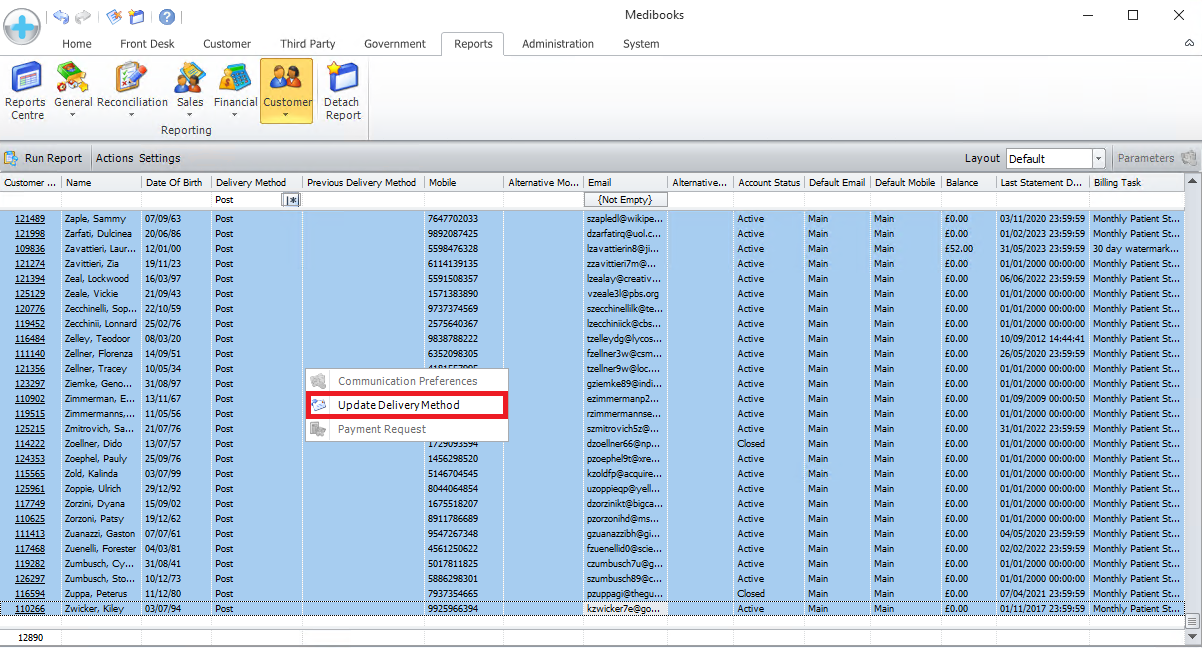Open the help question mark icon
The height and width of the screenshot is (648, 1202).
coord(167,17)
